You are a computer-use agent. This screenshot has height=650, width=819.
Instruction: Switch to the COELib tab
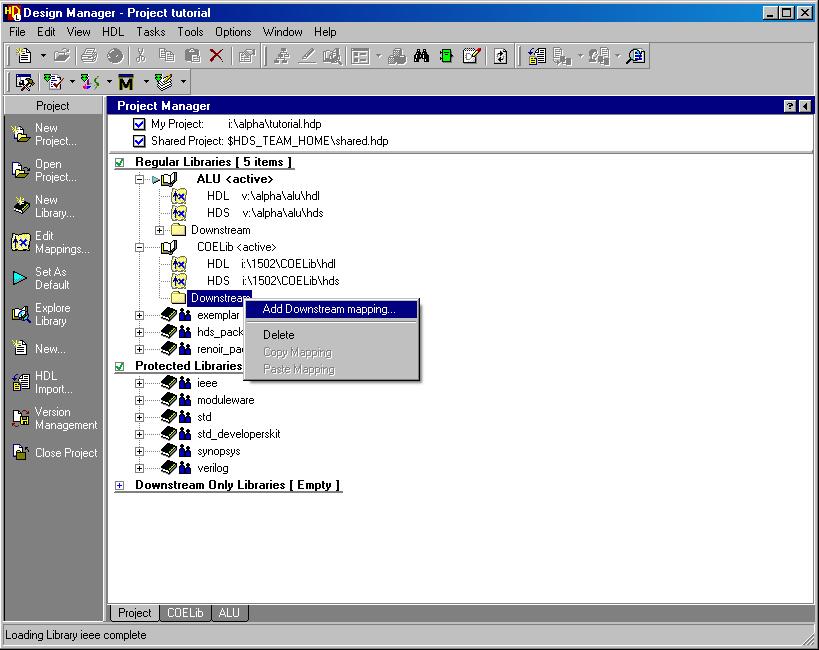pyautogui.click(x=185, y=613)
